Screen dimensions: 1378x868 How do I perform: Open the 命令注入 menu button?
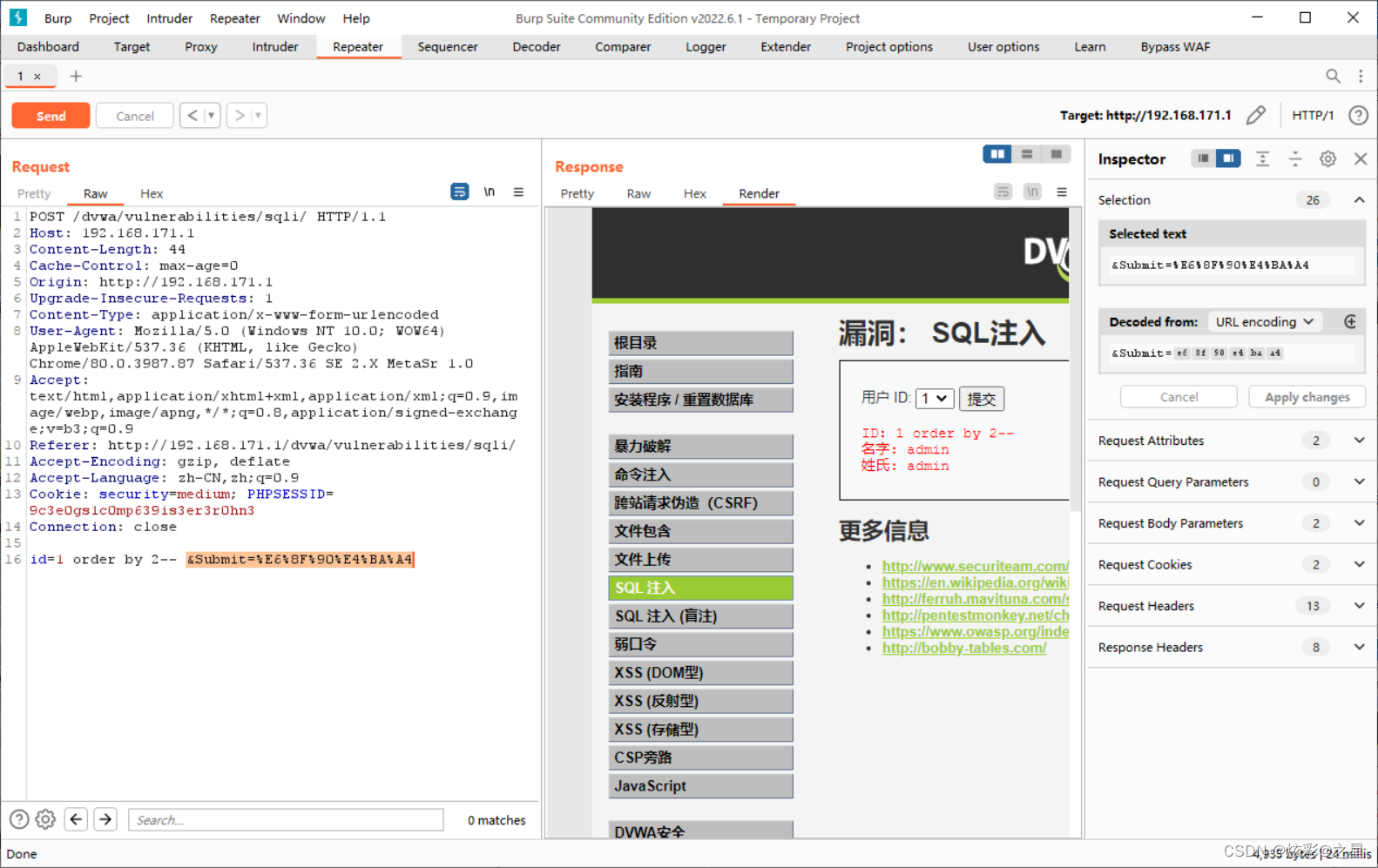point(700,474)
